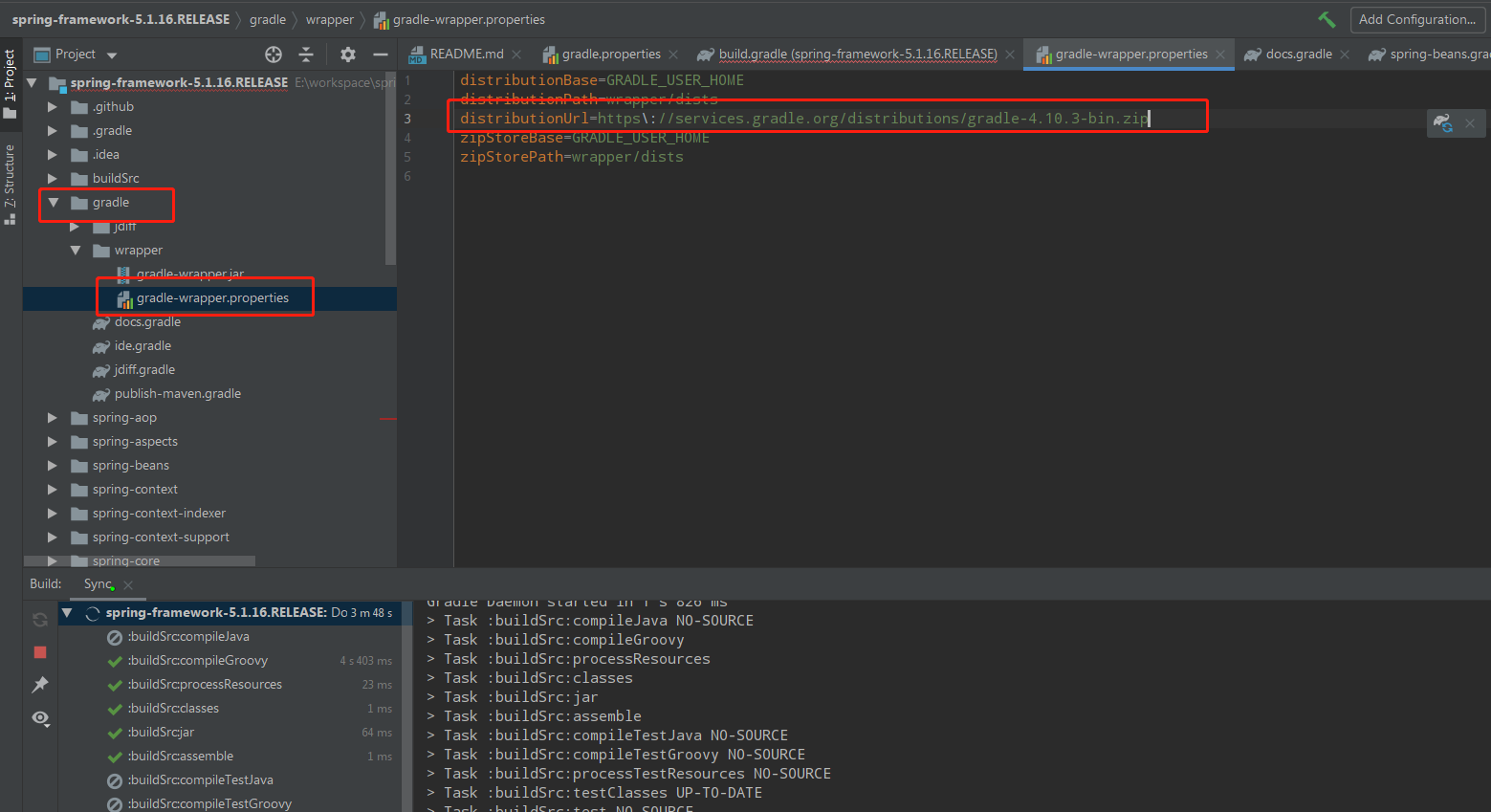The width and height of the screenshot is (1491, 812).
Task: Select the spring-context-indexer folder
Action: pos(159,514)
